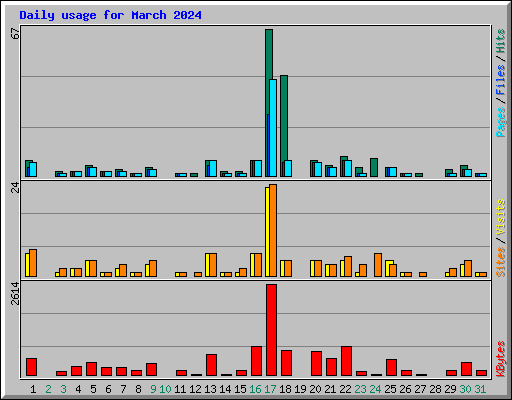
Task: Click day '1' on the x-axis
Action: (x=33, y=389)
